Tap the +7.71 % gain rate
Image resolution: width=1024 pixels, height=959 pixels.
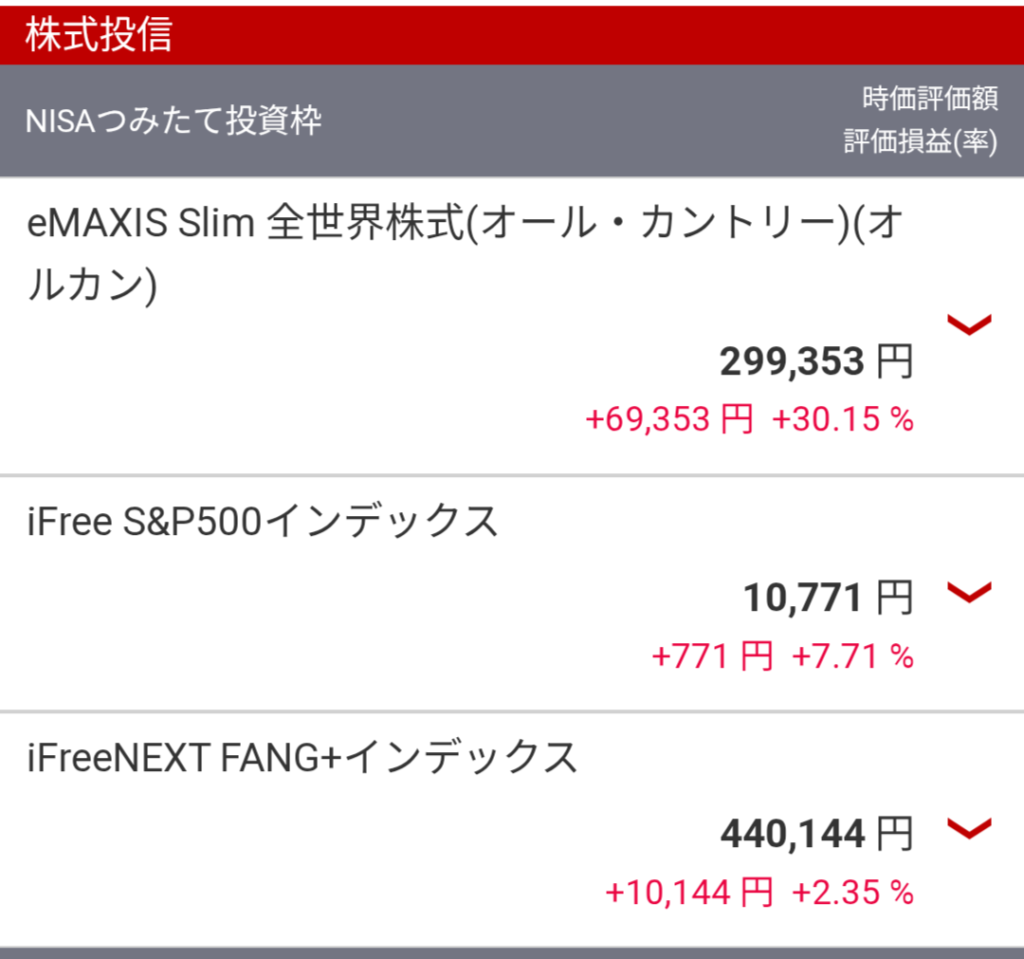coord(852,656)
